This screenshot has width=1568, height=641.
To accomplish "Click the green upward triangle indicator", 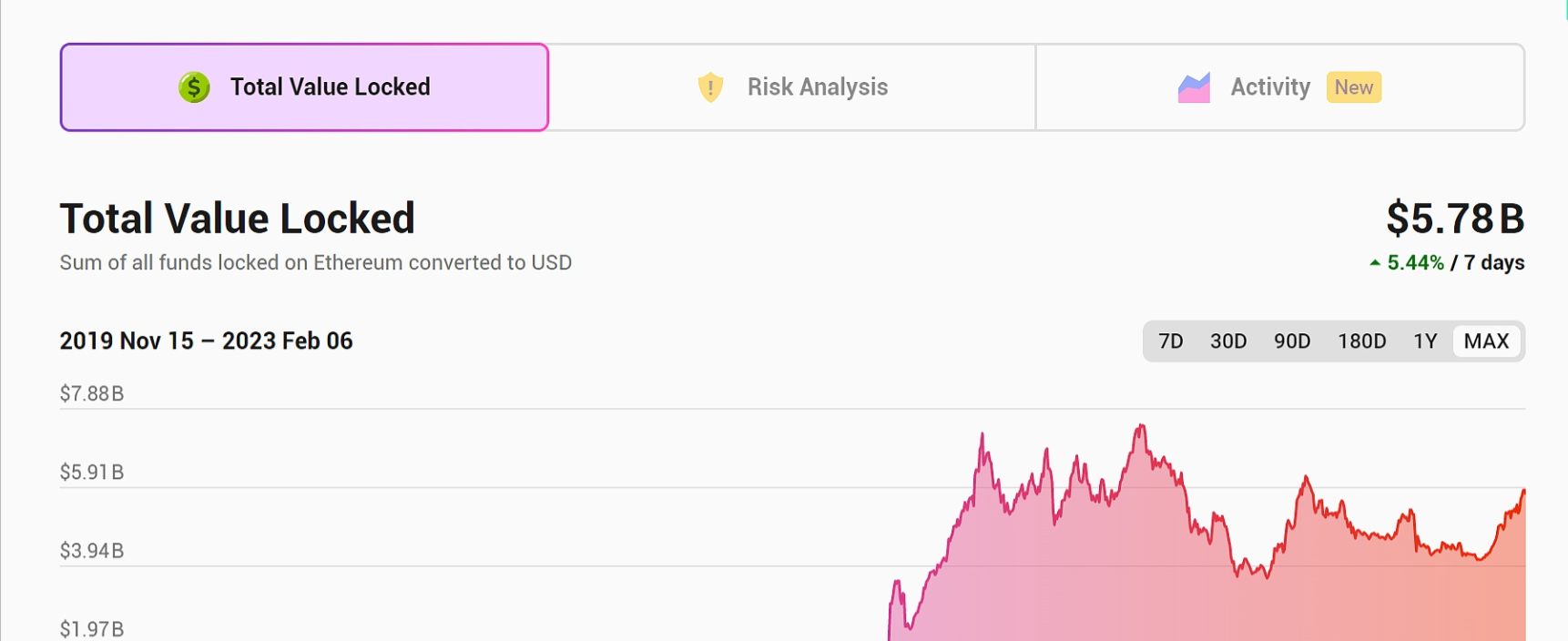I will 1375,263.
